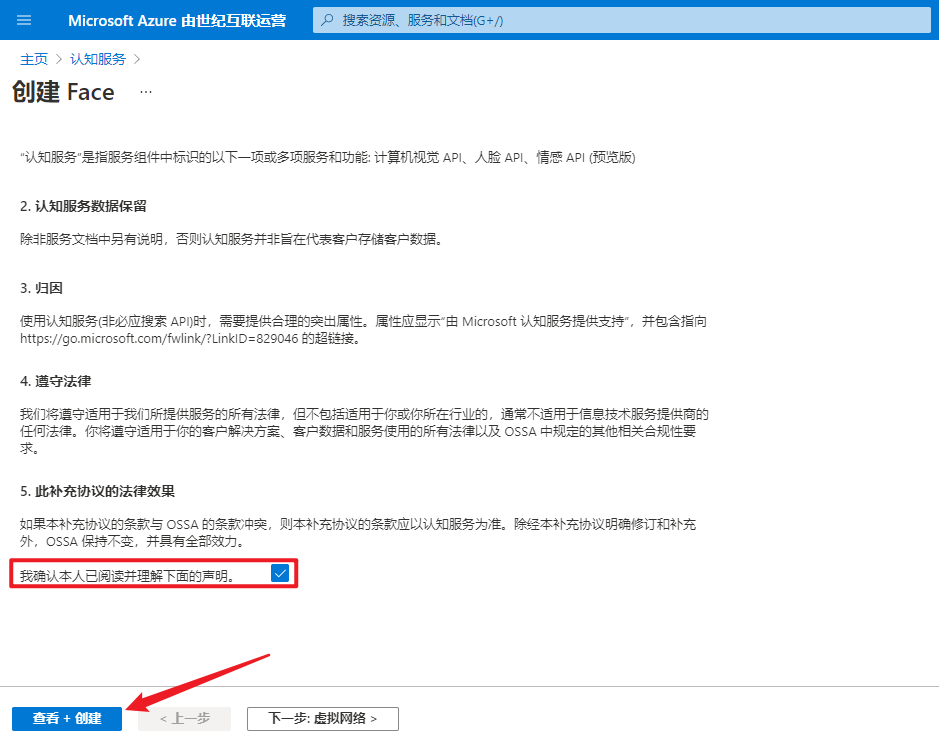Click the 创建 Face page title
Screen dimensions: 939x741
(63, 92)
